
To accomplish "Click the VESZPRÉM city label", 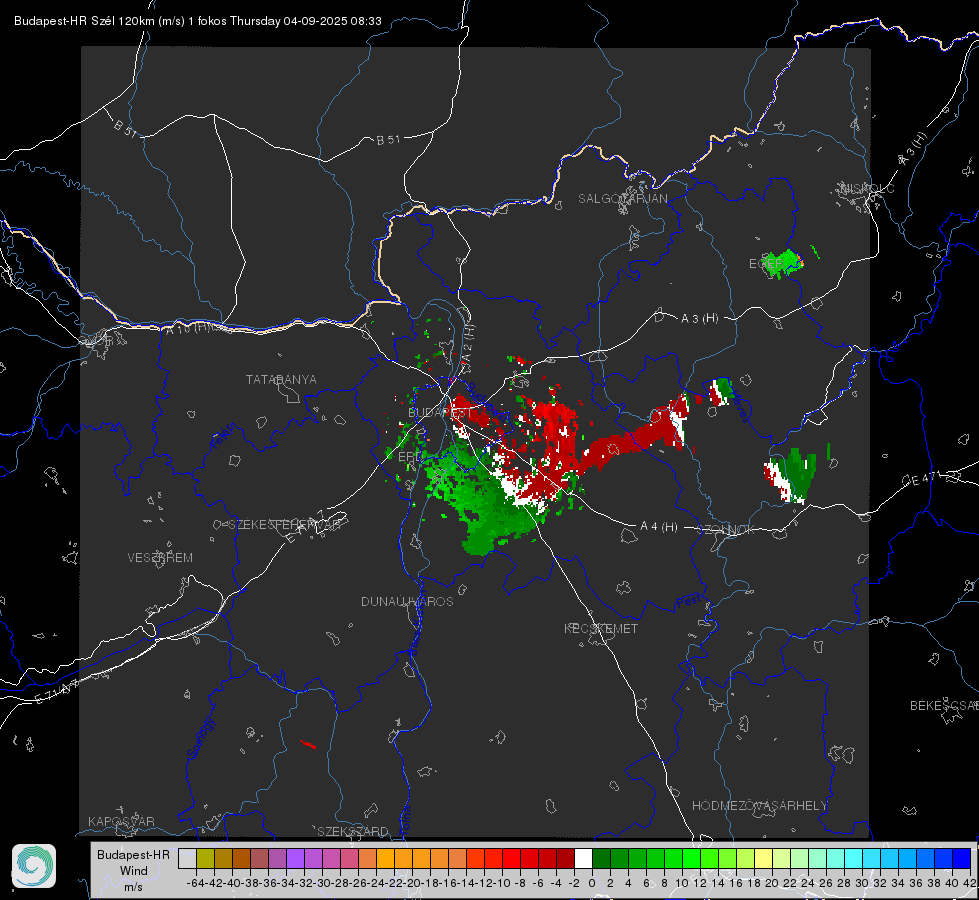I will tap(160, 558).
